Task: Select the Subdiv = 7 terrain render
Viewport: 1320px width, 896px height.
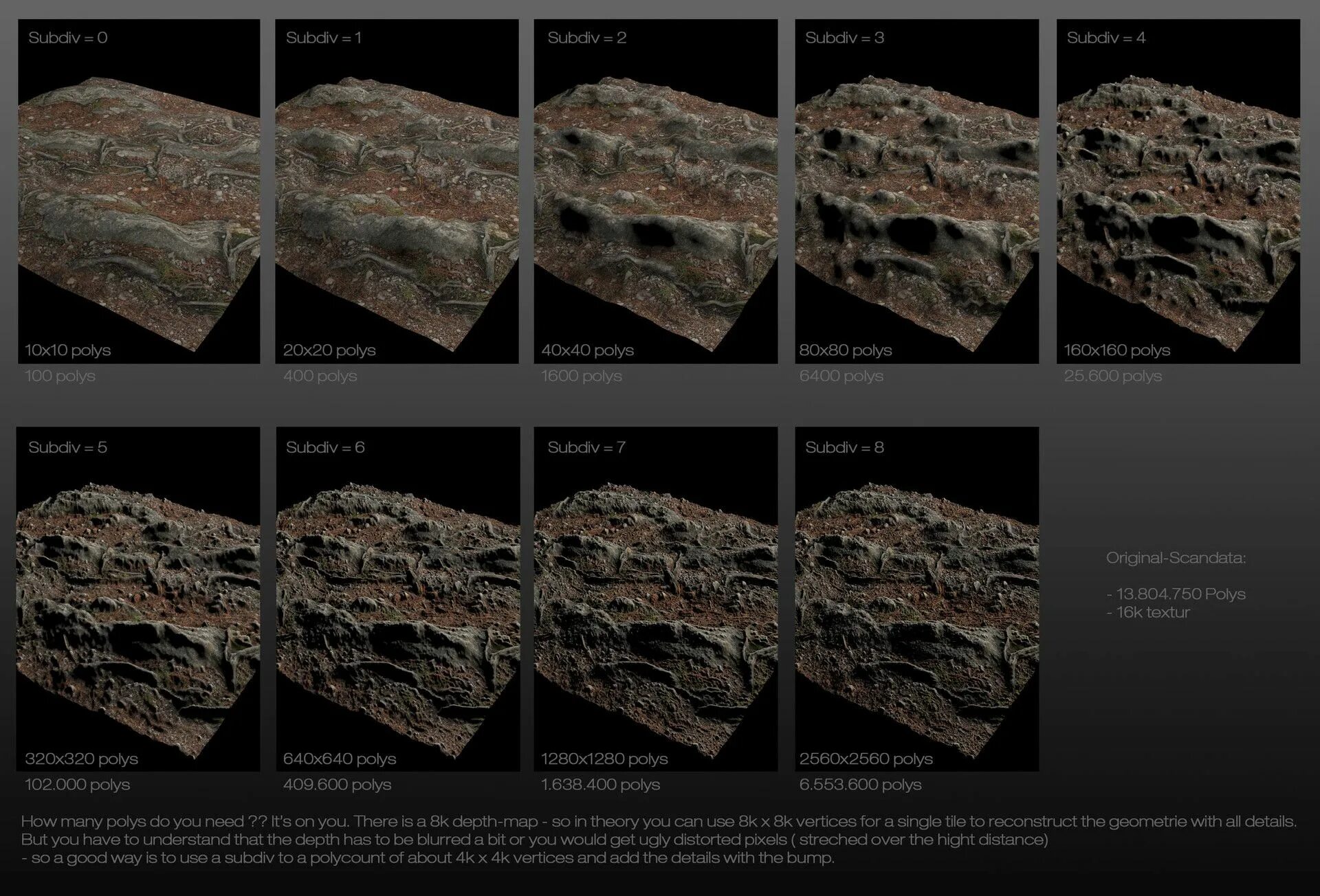Action: point(656,599)
